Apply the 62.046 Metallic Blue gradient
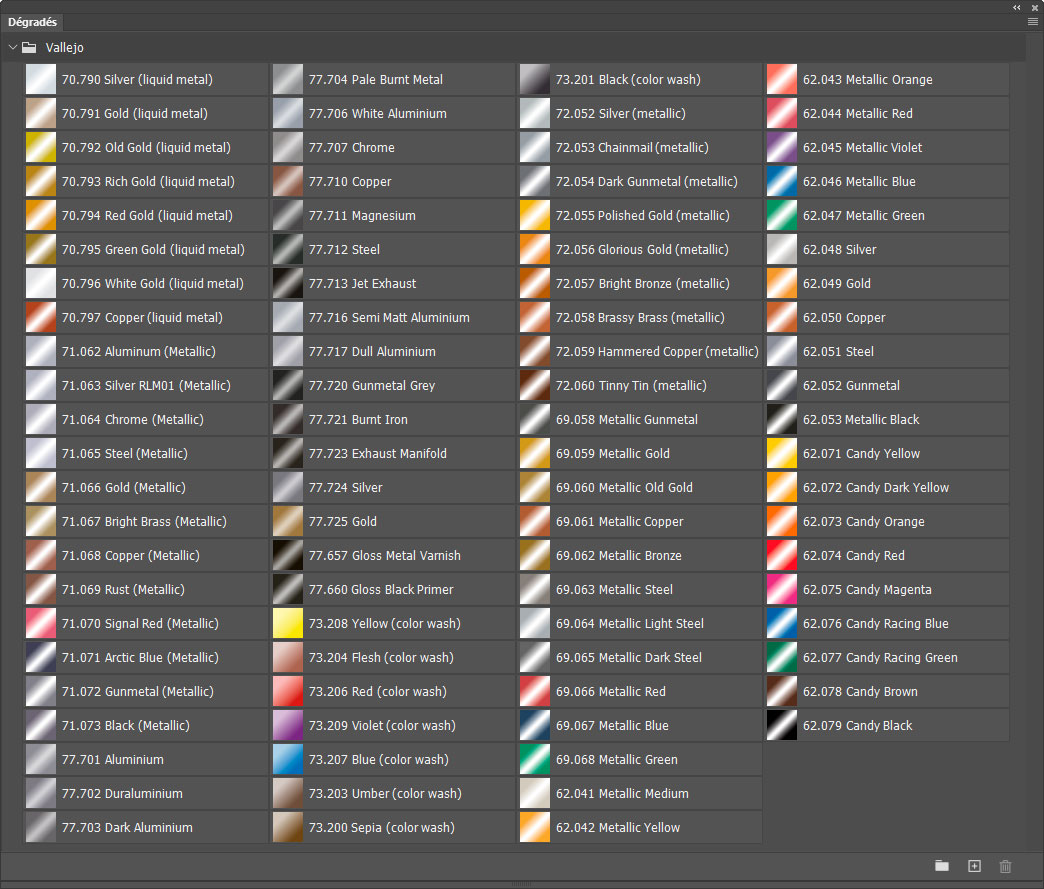This screenshot has height=889, width=1044. pos(782,182)
